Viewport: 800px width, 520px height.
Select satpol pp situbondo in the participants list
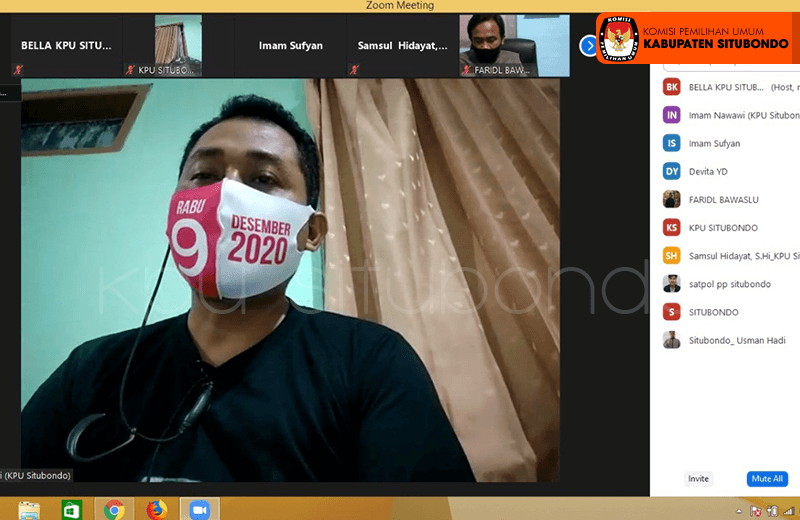(x=729, y=284)
